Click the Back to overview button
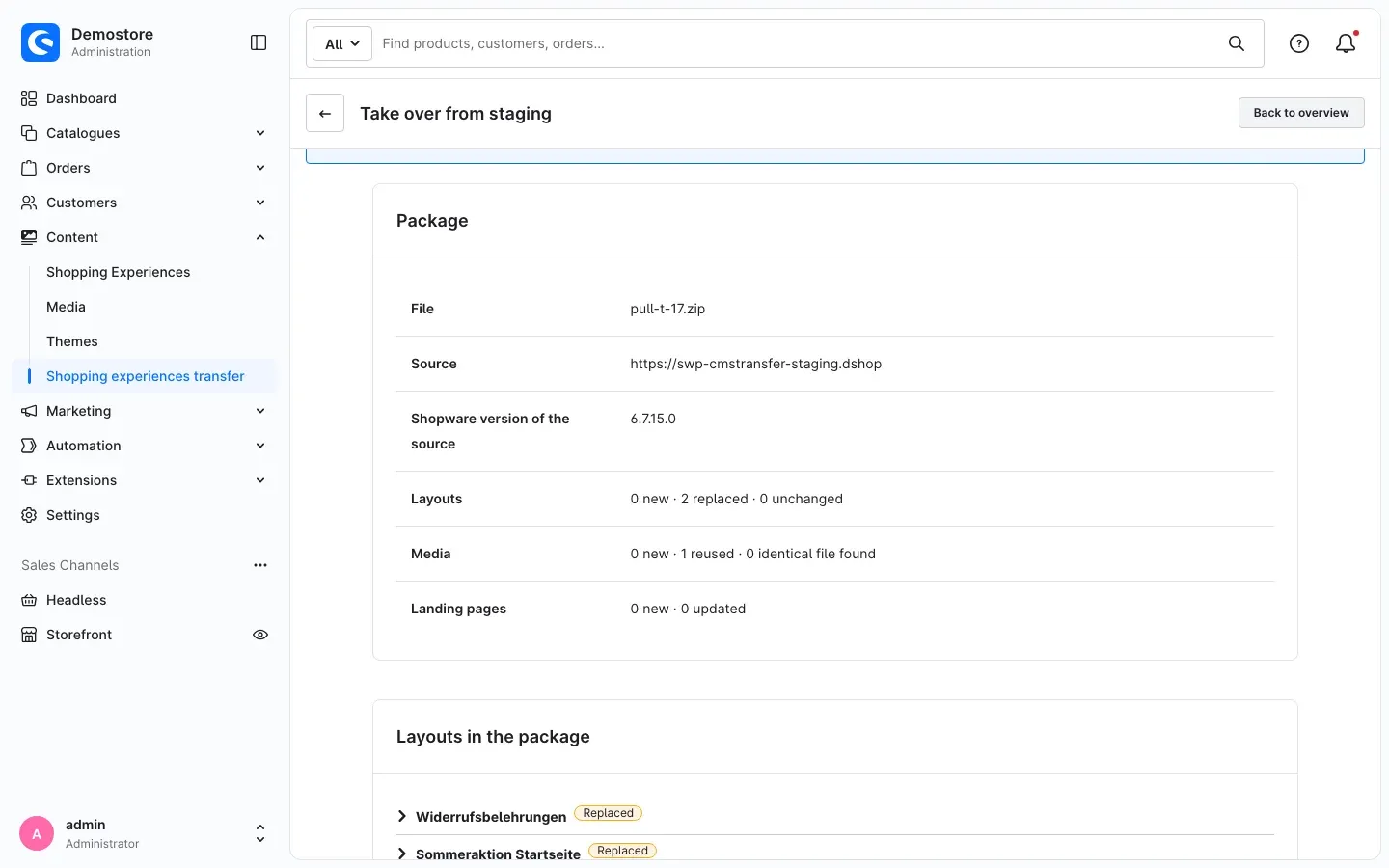This screenshot has height=868, width=1389. (1301, 113)
